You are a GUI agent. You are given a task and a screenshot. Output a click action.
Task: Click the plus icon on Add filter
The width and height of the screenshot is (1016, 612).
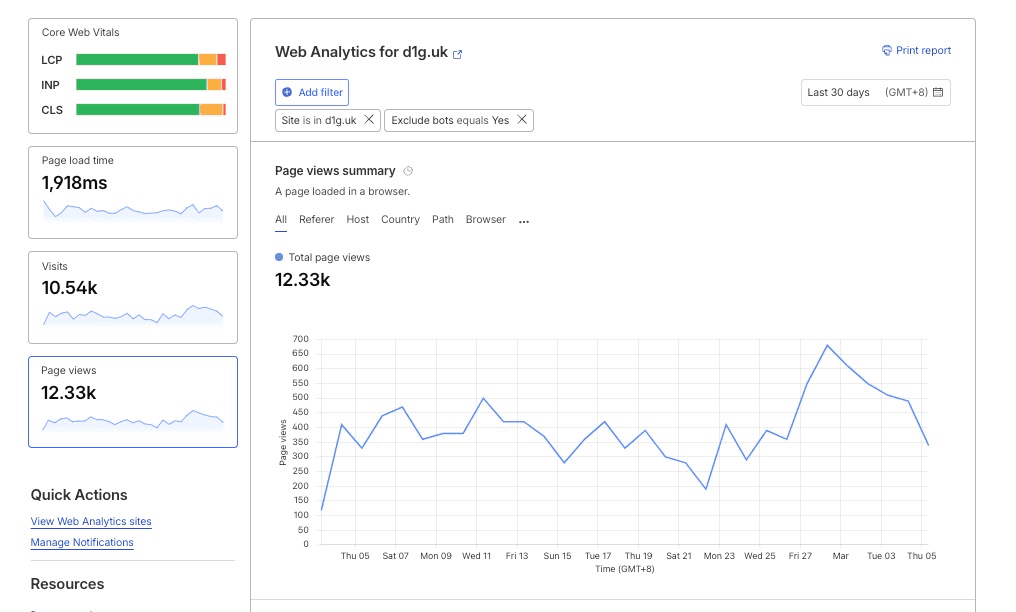(287, 92)
